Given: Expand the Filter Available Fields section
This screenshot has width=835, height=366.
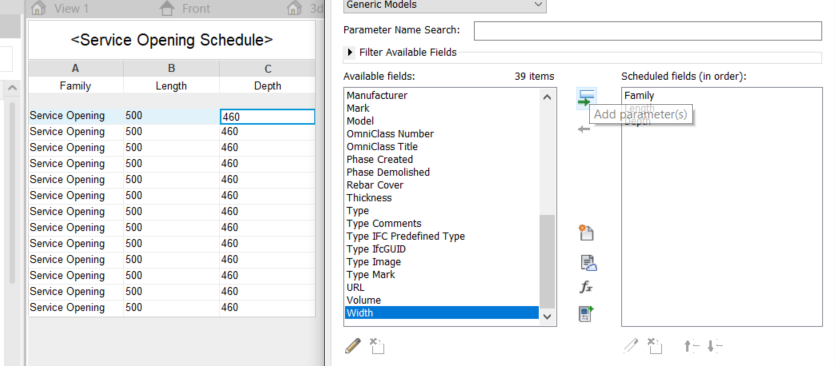Looking at the screenshot, I should (x=350, y=52).
